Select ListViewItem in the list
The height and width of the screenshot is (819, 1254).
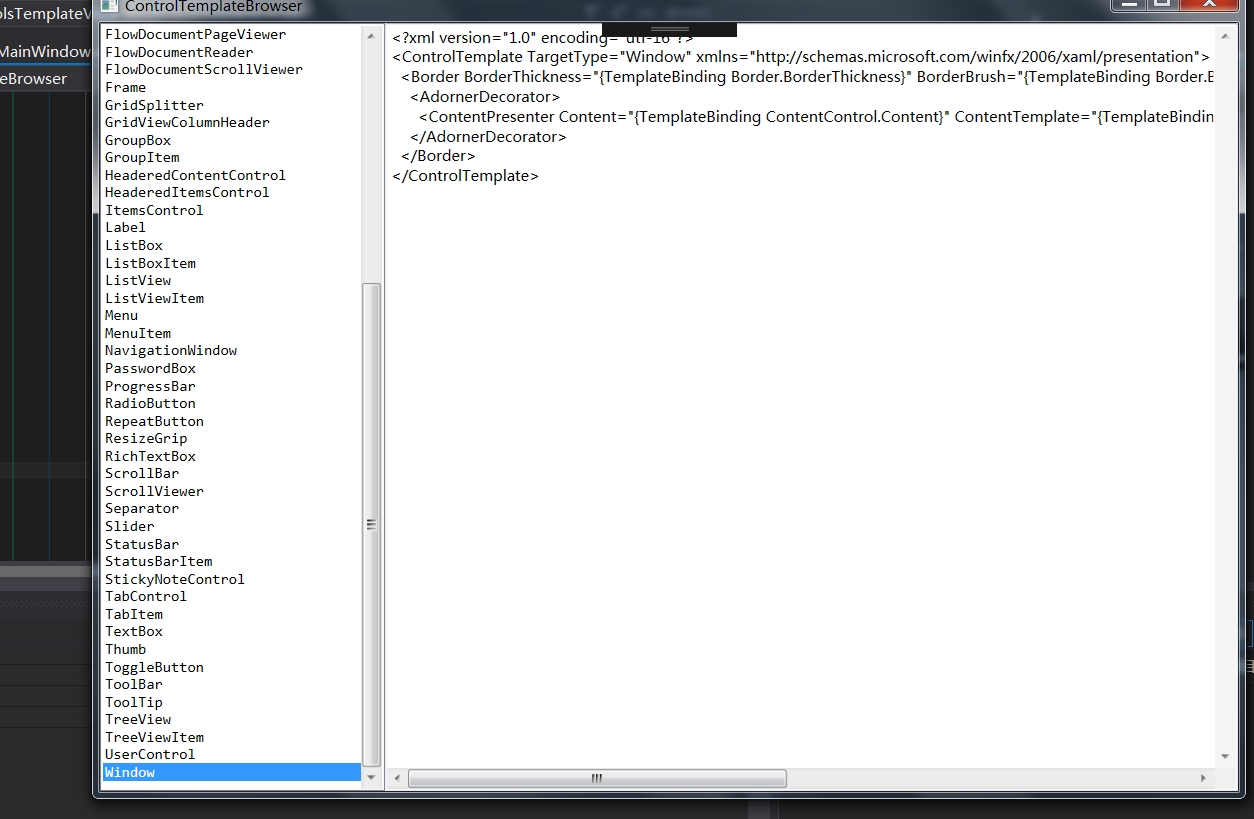point(232,298)
